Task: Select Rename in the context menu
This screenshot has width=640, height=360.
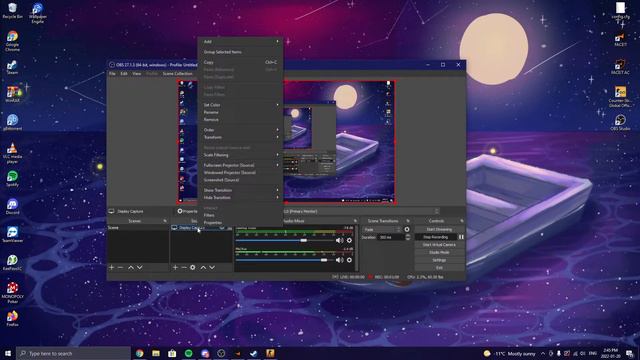Action: click(x=240, y=112)
